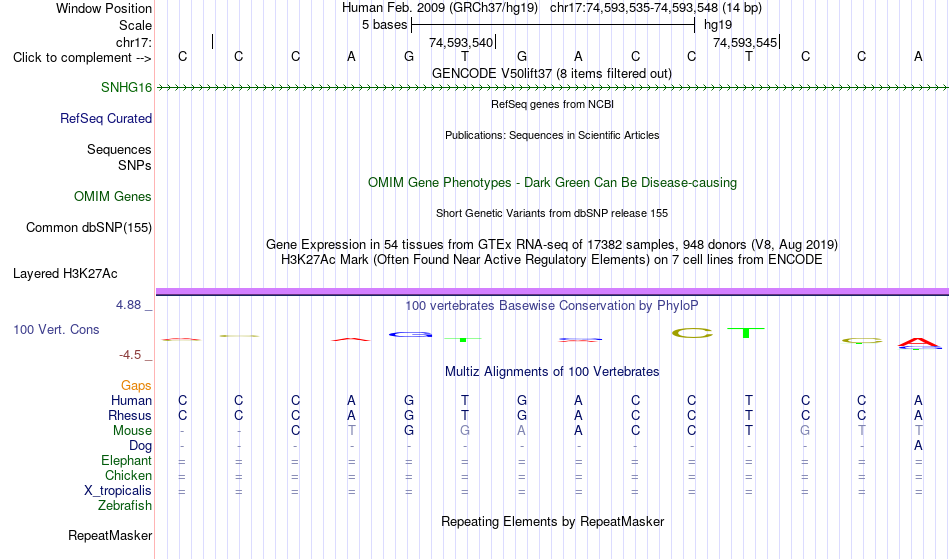
Task: Click the blue G conservation logo
Action: click(410, 334)
